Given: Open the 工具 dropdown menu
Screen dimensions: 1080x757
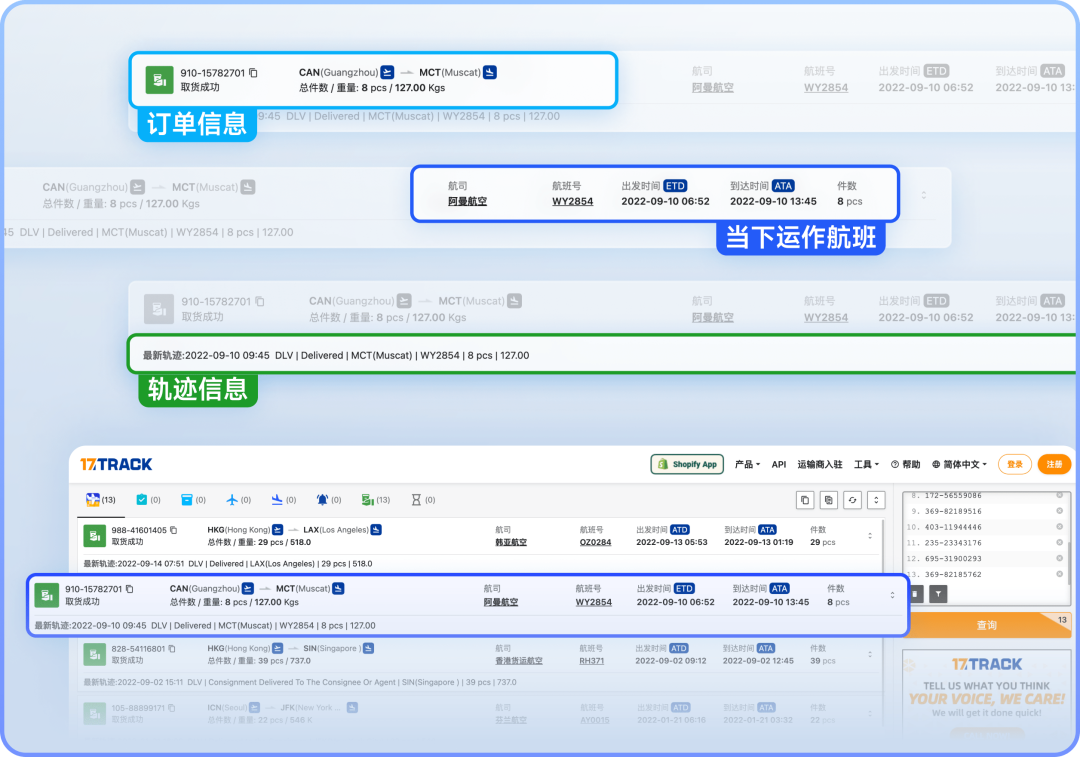Looking at the screenshot, I should click(x=866, y=464).
